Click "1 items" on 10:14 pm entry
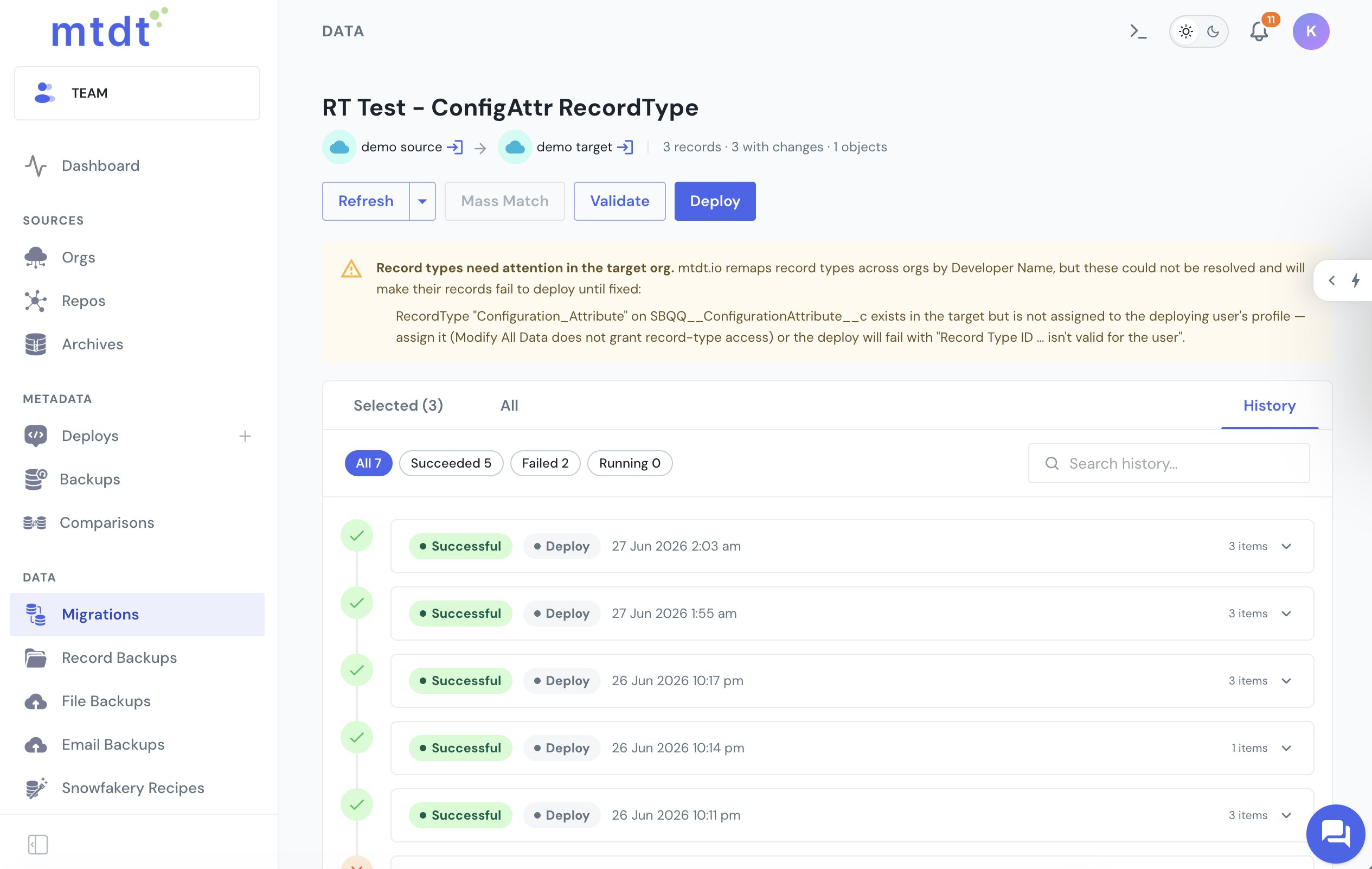 coord(1249,747)
